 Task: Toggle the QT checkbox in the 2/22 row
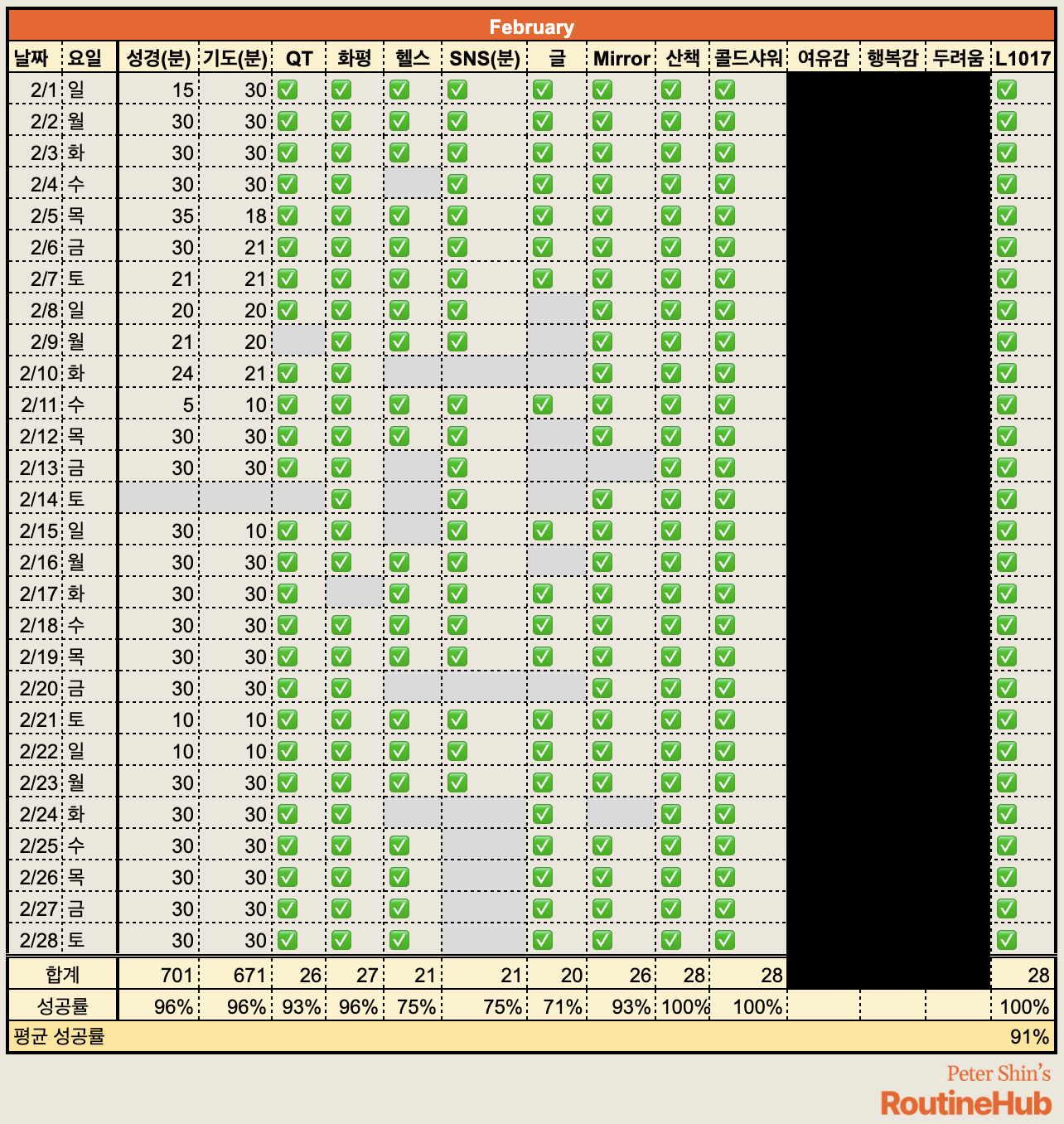pyautogui.click(x=288, y=751)
